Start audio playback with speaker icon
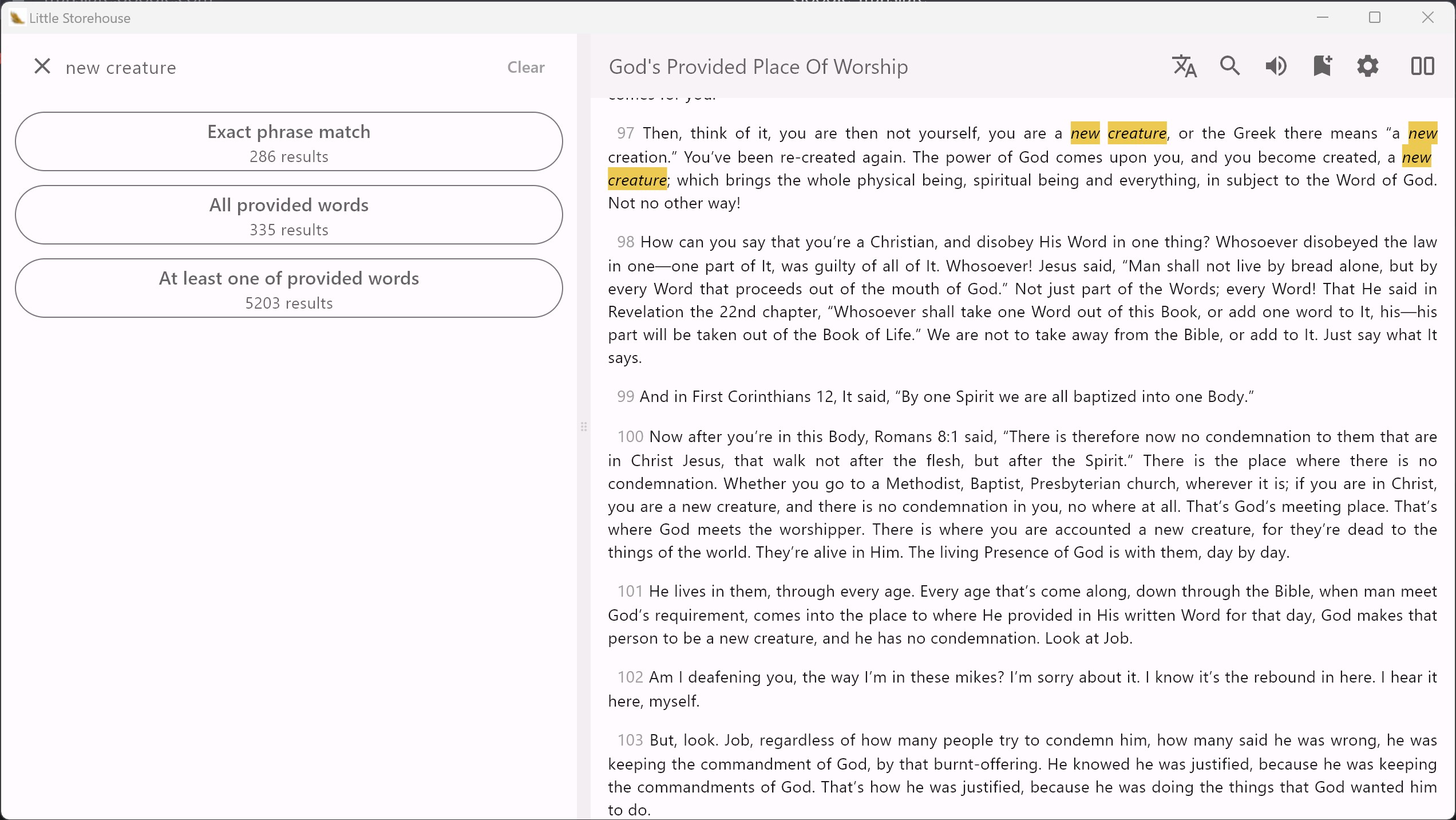 click(1276, 66)
